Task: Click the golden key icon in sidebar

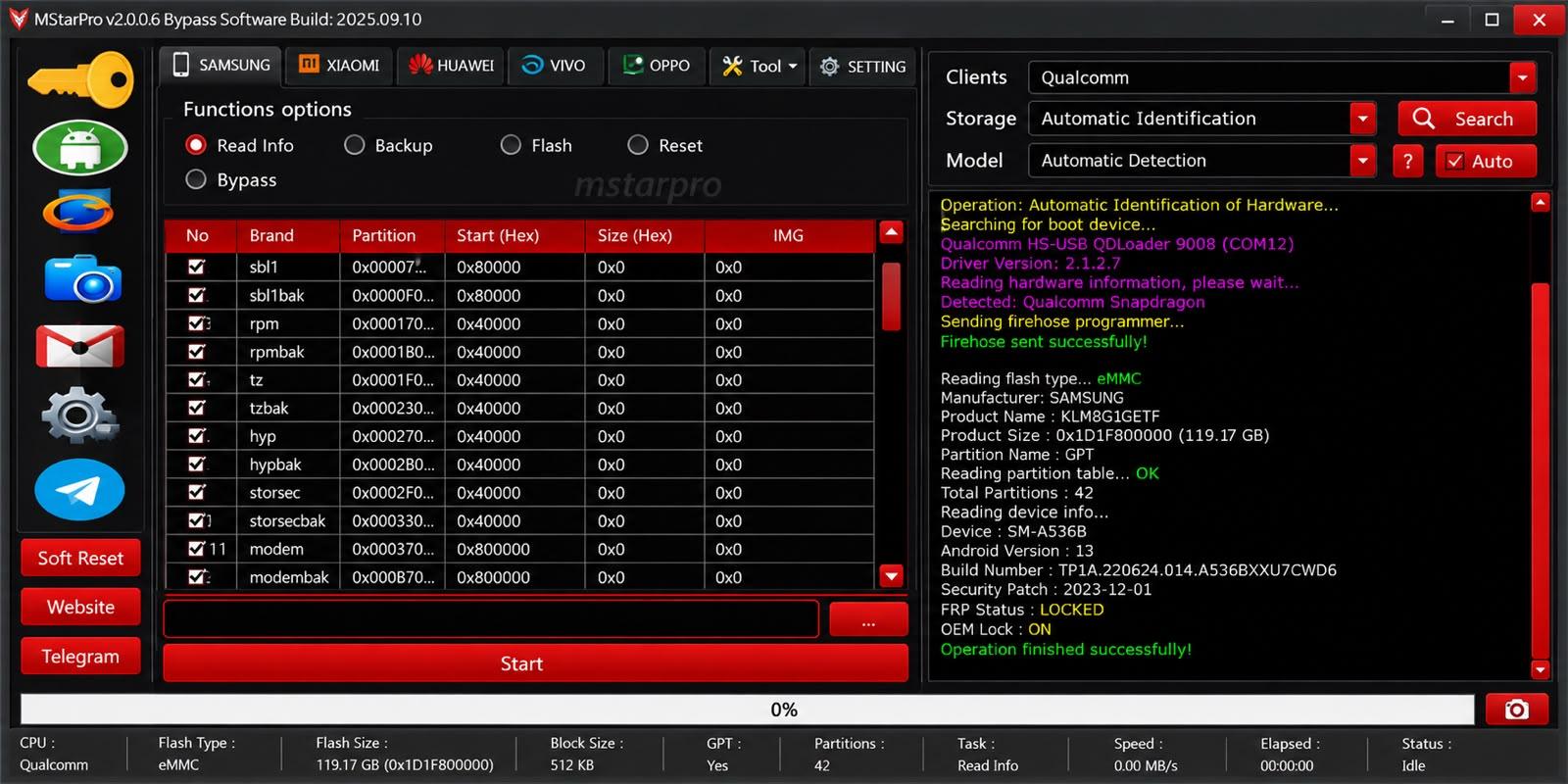Action: (x=80, y=79)
